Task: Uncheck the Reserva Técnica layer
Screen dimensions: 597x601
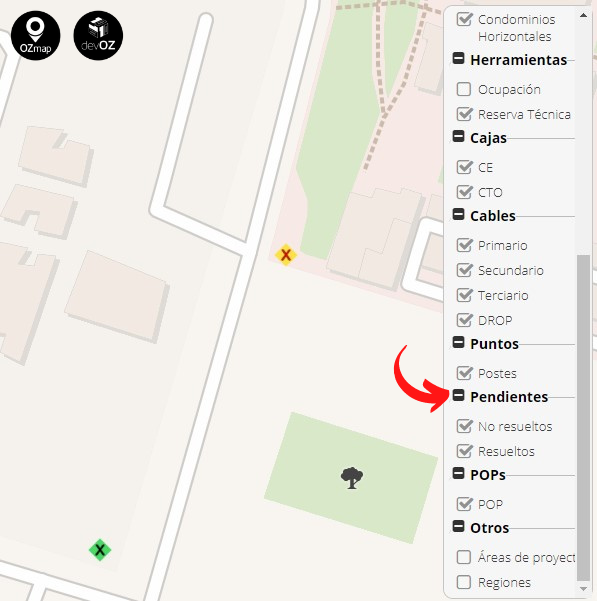Action: point(464,114)
